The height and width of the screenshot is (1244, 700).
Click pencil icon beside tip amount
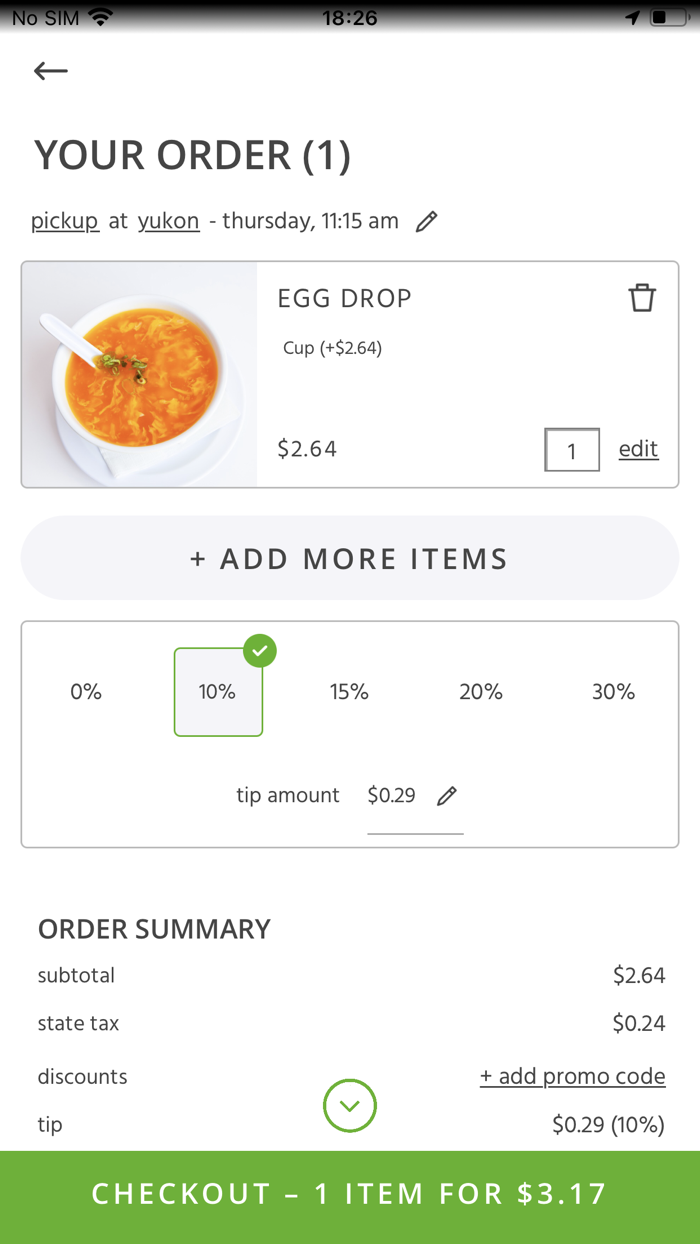coord(447,796)
